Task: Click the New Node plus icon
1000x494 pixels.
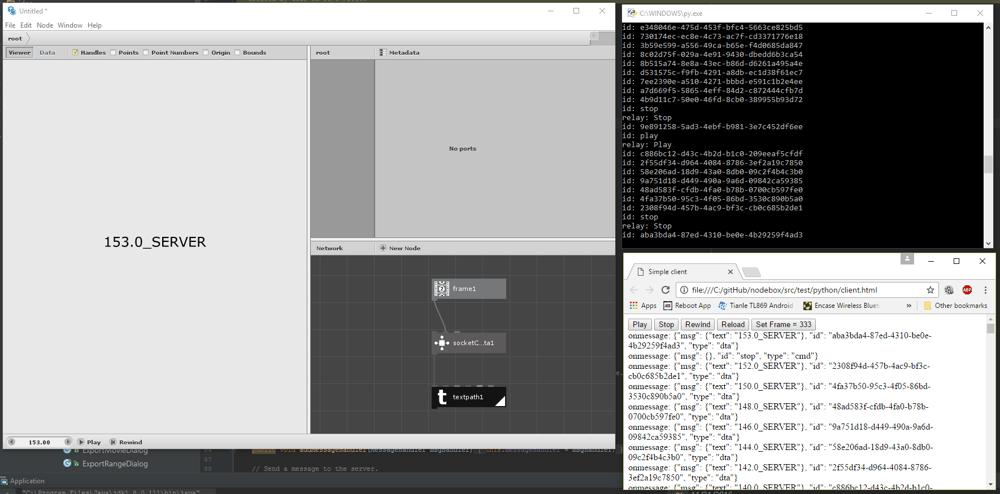Action: point(382,249)
